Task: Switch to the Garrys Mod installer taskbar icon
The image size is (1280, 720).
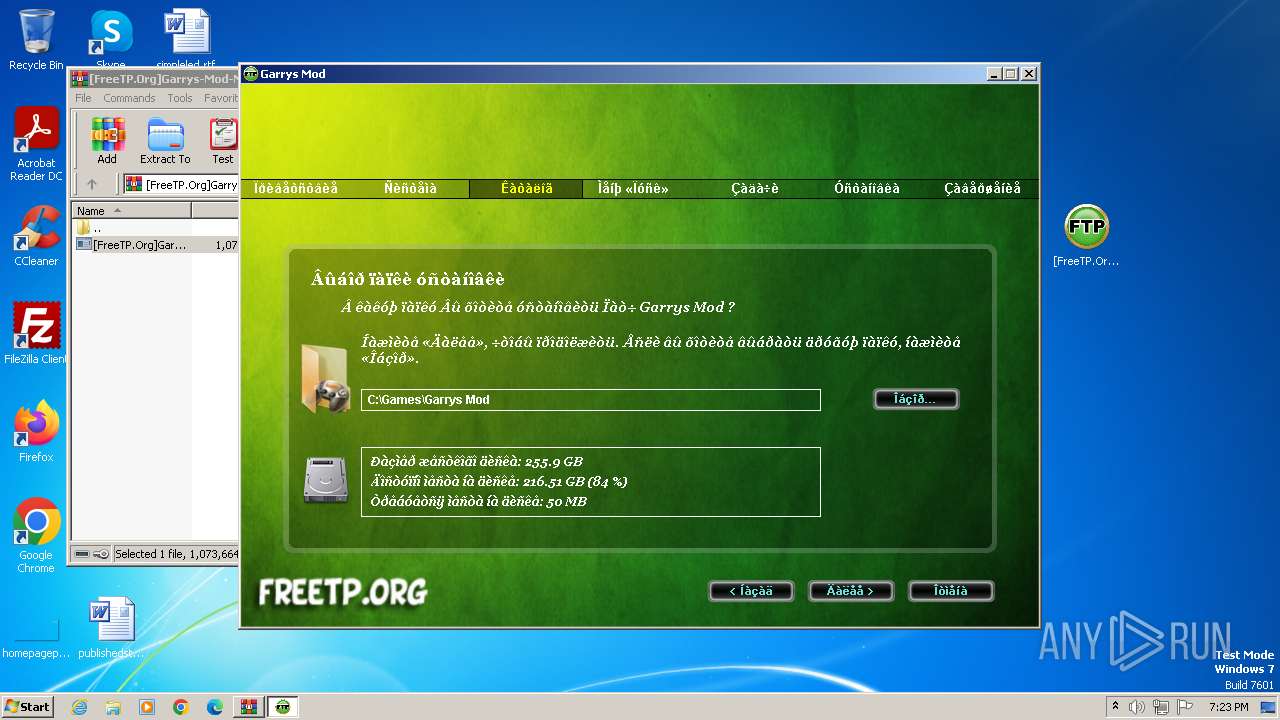Action: tap(283, 707)
